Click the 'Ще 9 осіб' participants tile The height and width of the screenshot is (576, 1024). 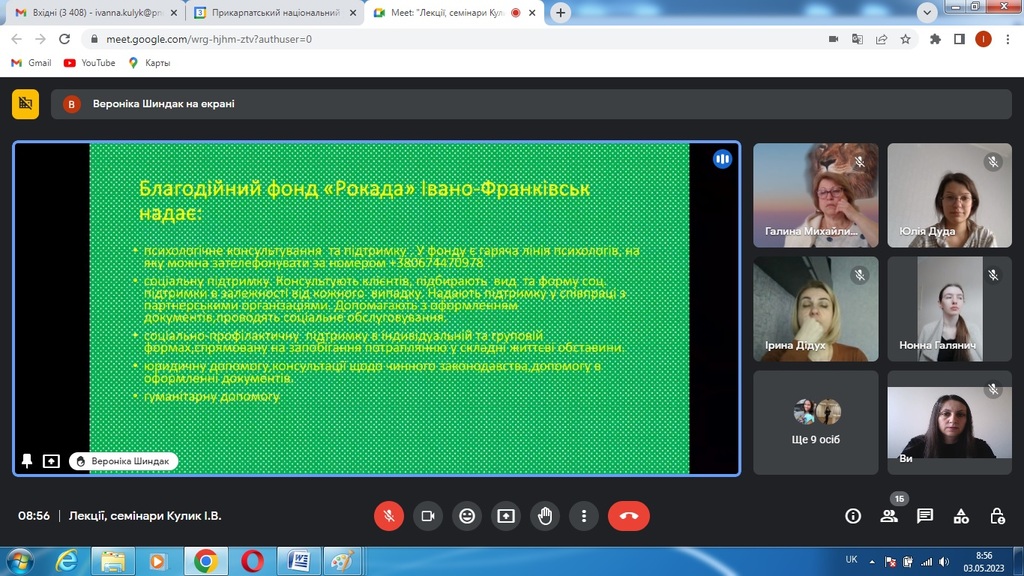(x=816, y=423)
